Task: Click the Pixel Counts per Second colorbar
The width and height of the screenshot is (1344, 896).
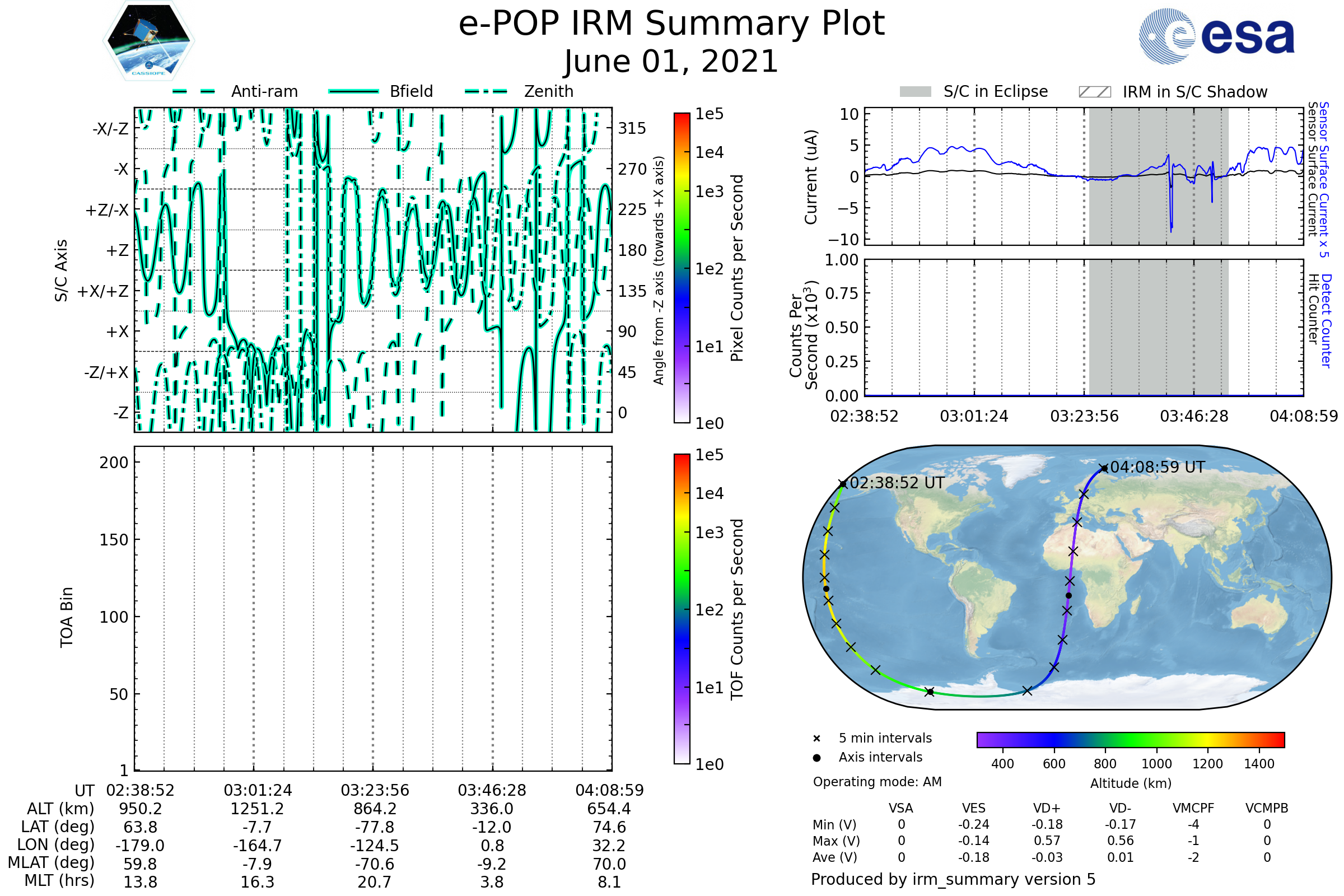Action: pyautogui.click(x=682, y=268)
